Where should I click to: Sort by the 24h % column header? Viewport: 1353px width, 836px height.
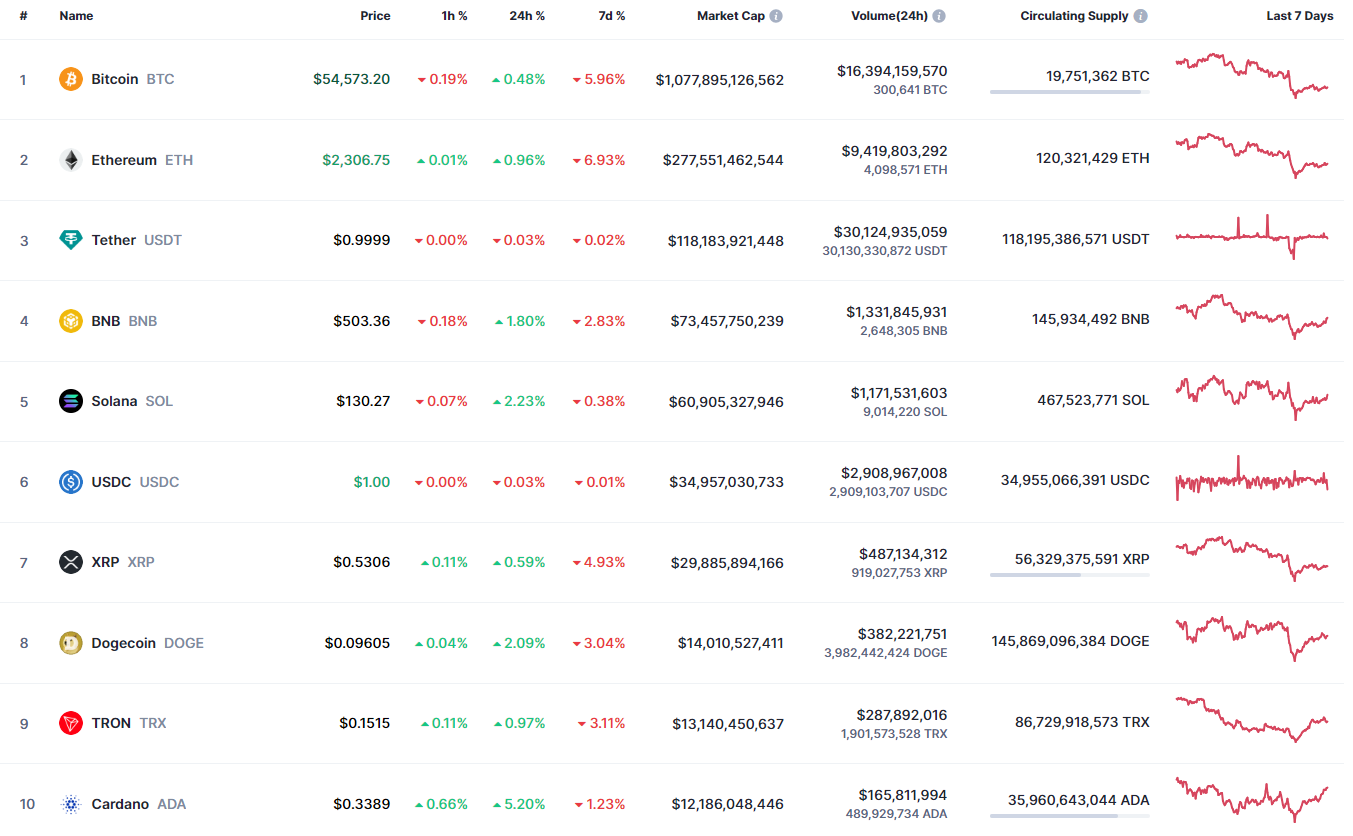tap(526, 16)
